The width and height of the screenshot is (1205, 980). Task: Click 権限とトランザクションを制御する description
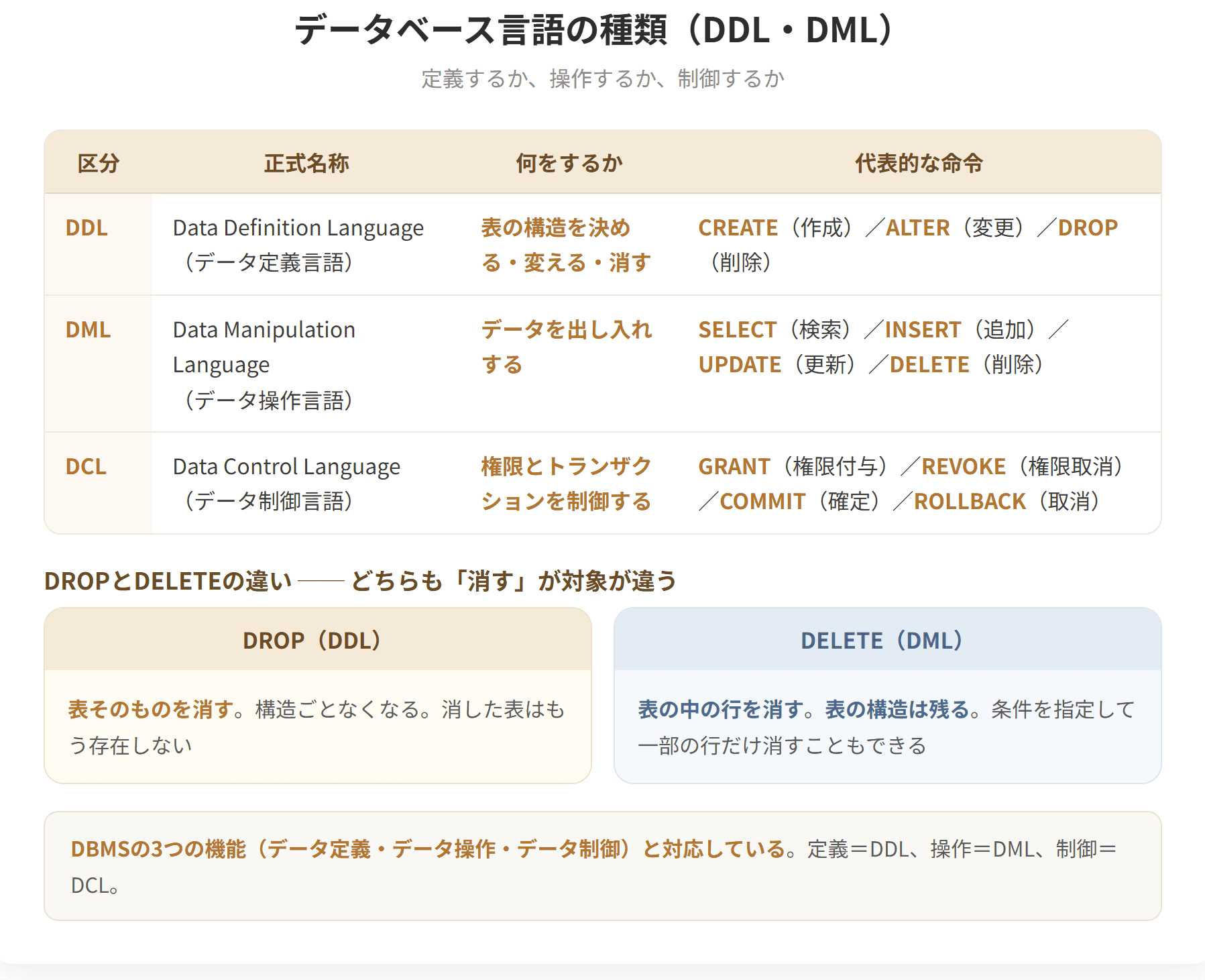click(567, 484)
